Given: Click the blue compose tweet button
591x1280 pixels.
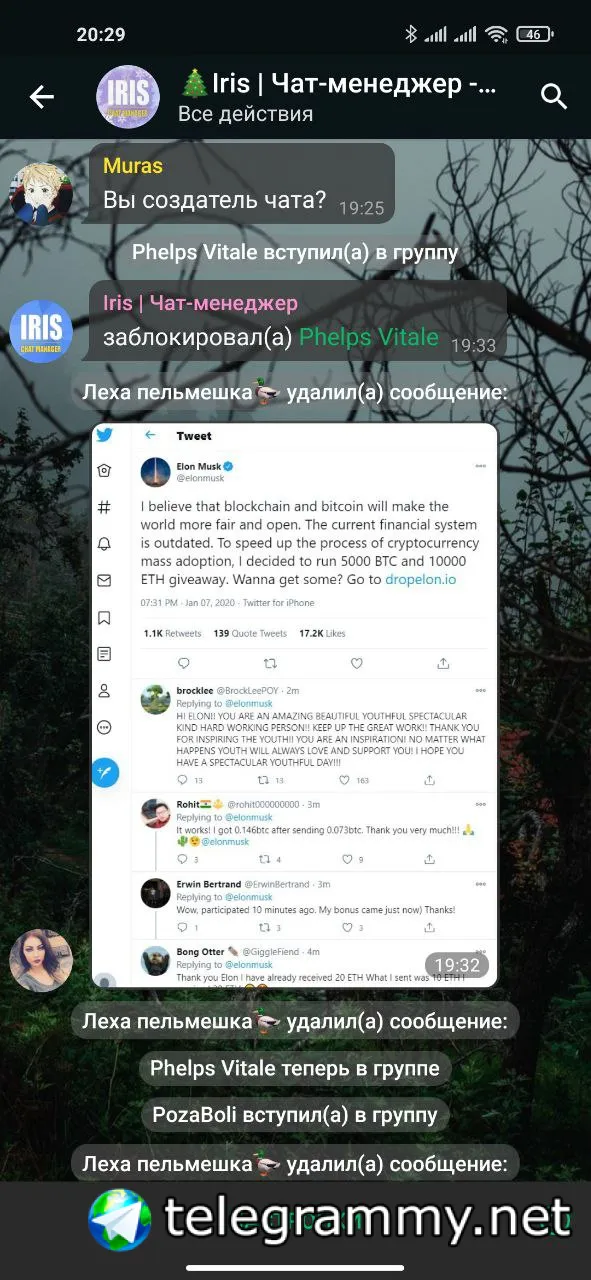Looking at the screenshot, I should tap(105, 772).
